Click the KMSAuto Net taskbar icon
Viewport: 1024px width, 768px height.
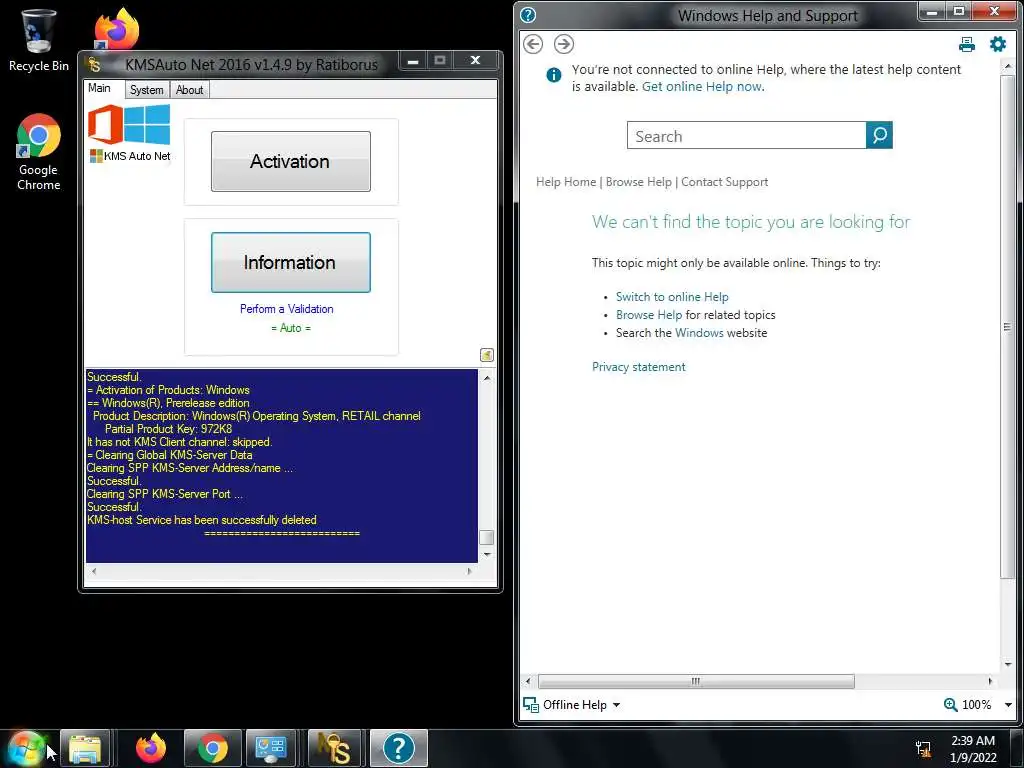tap(334, 748)
